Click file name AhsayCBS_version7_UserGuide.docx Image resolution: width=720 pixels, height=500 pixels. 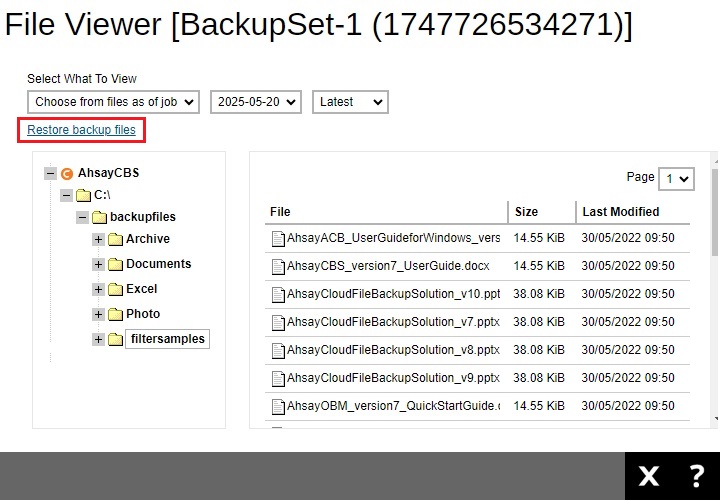click(388, 266)
